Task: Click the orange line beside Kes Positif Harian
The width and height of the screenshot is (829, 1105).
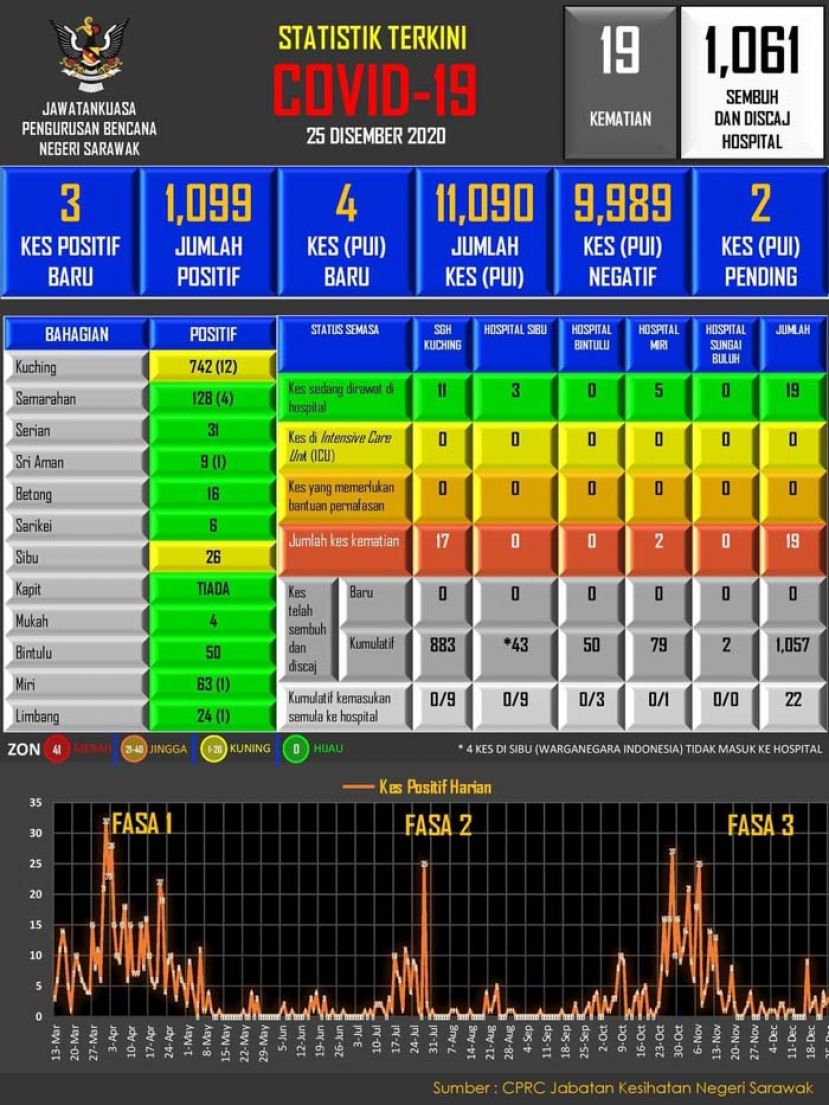Action: (x=357, y=787)
